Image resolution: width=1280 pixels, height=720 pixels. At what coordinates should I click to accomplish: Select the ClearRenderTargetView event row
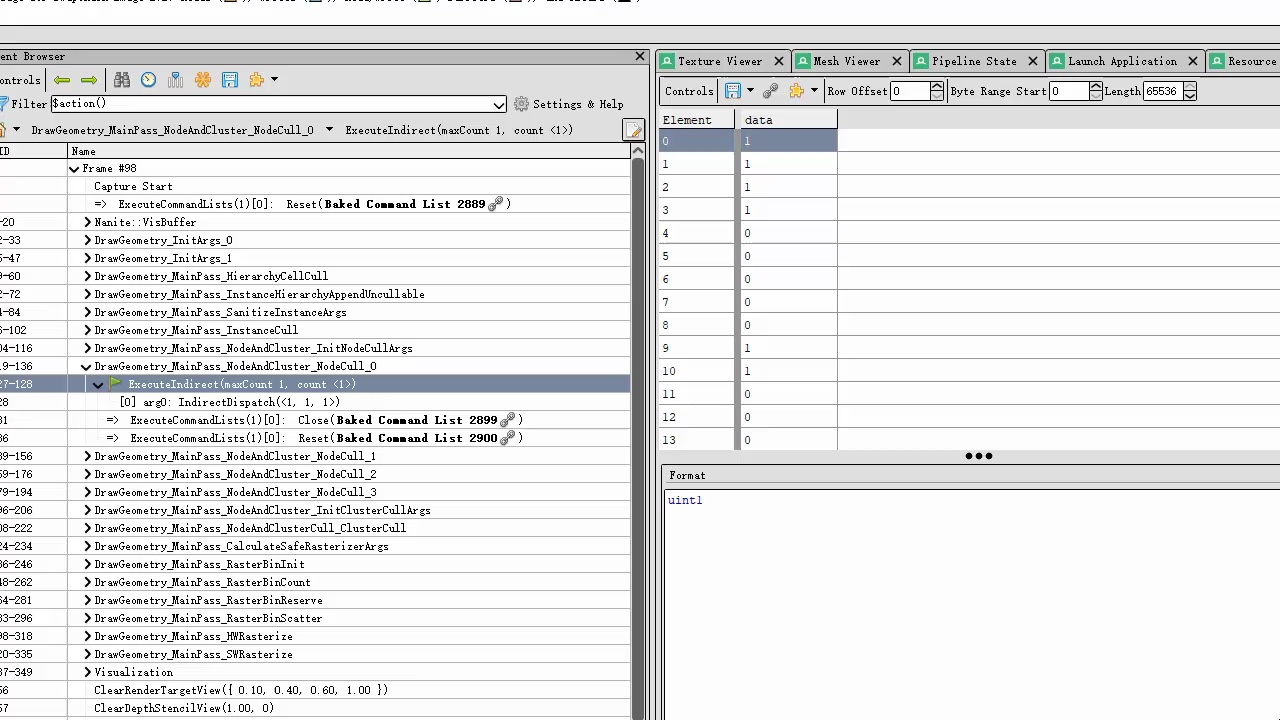(240, 690)
